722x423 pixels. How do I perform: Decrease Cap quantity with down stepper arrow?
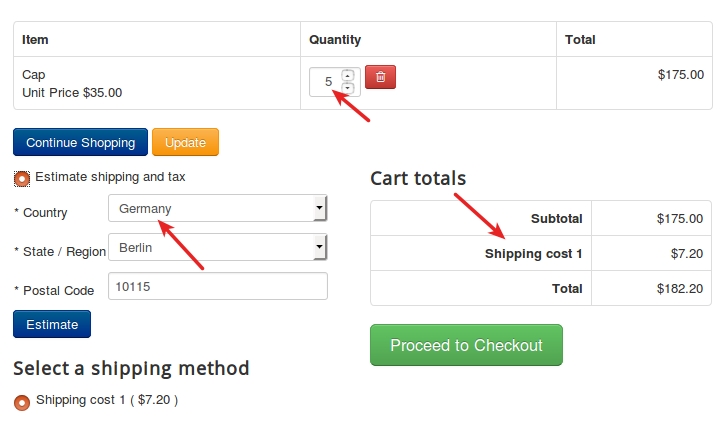click(348, 88)
